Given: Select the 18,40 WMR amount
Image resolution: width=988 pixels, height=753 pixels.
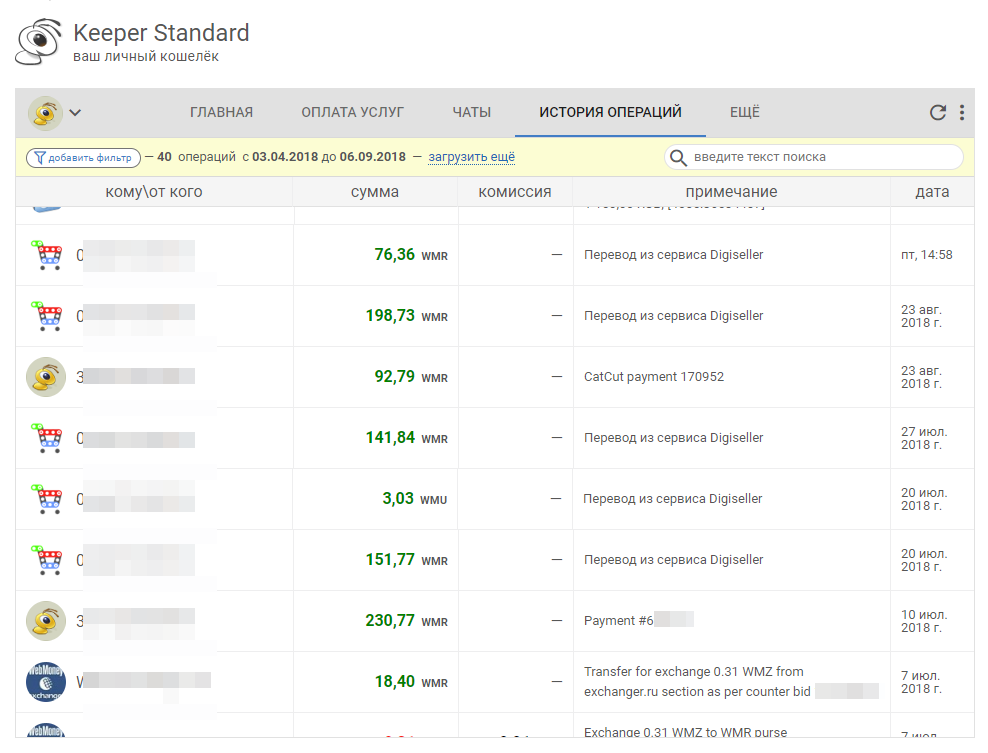Looking at the screenshot, I should pyautogui.click(x=411, y=682).
